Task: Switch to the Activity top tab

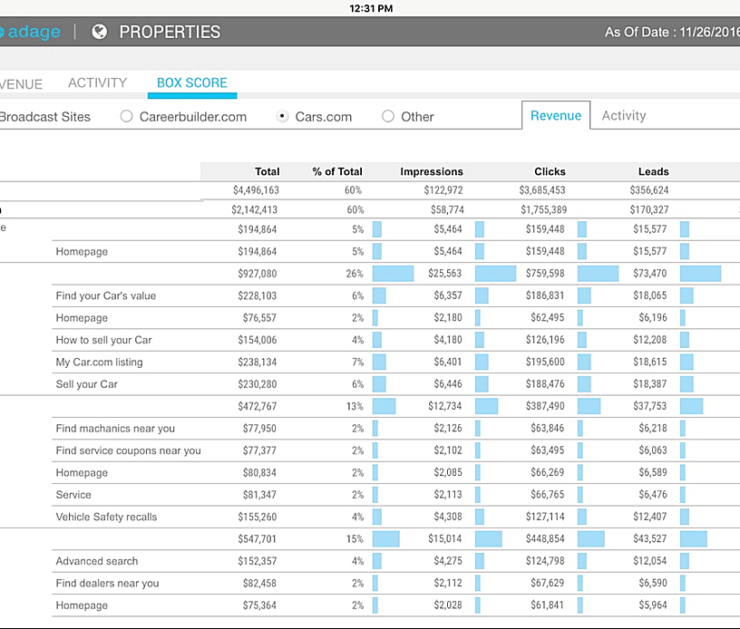Action: (x=97, y=83)
